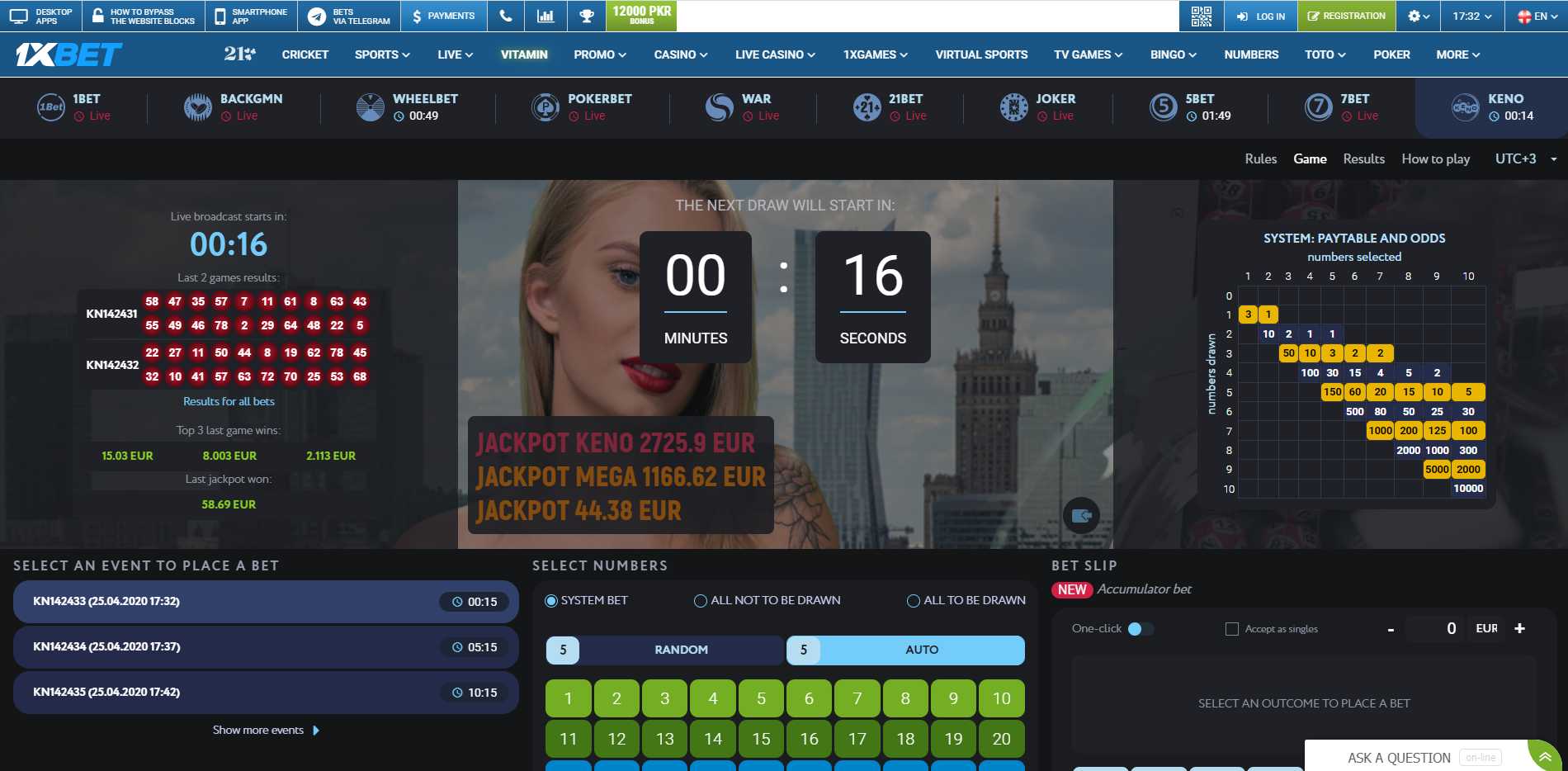Decrease the stake with the minus button
Viewport: 1568px width, 771px height.
[1391, 630]
